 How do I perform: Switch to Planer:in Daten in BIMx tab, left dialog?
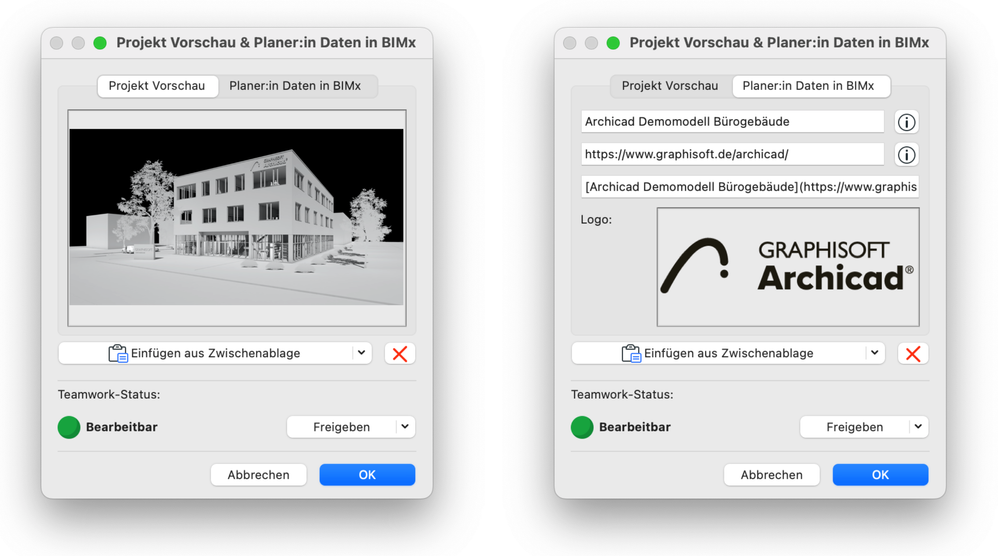point(295,86)
